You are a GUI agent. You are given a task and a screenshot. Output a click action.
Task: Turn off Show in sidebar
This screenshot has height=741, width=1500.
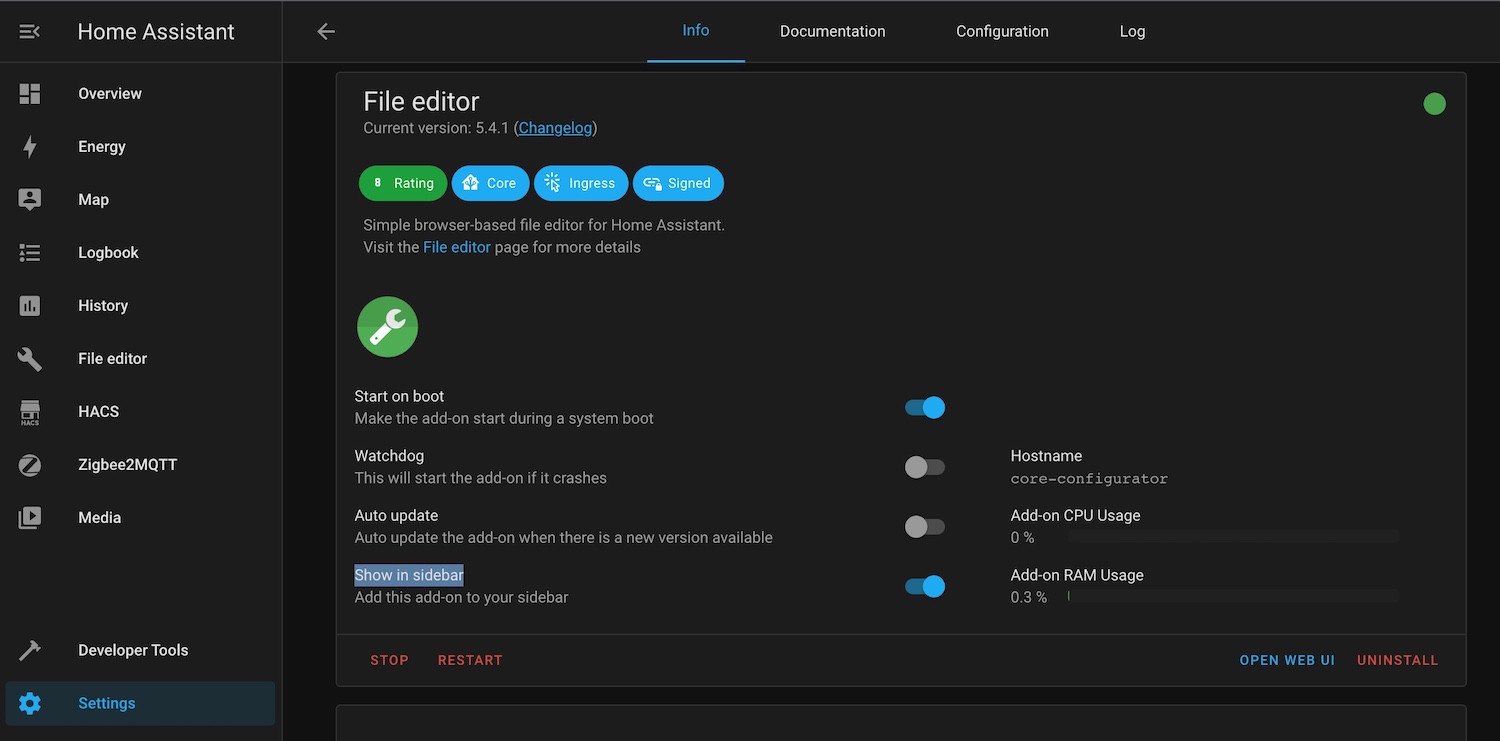coord(924,586)
